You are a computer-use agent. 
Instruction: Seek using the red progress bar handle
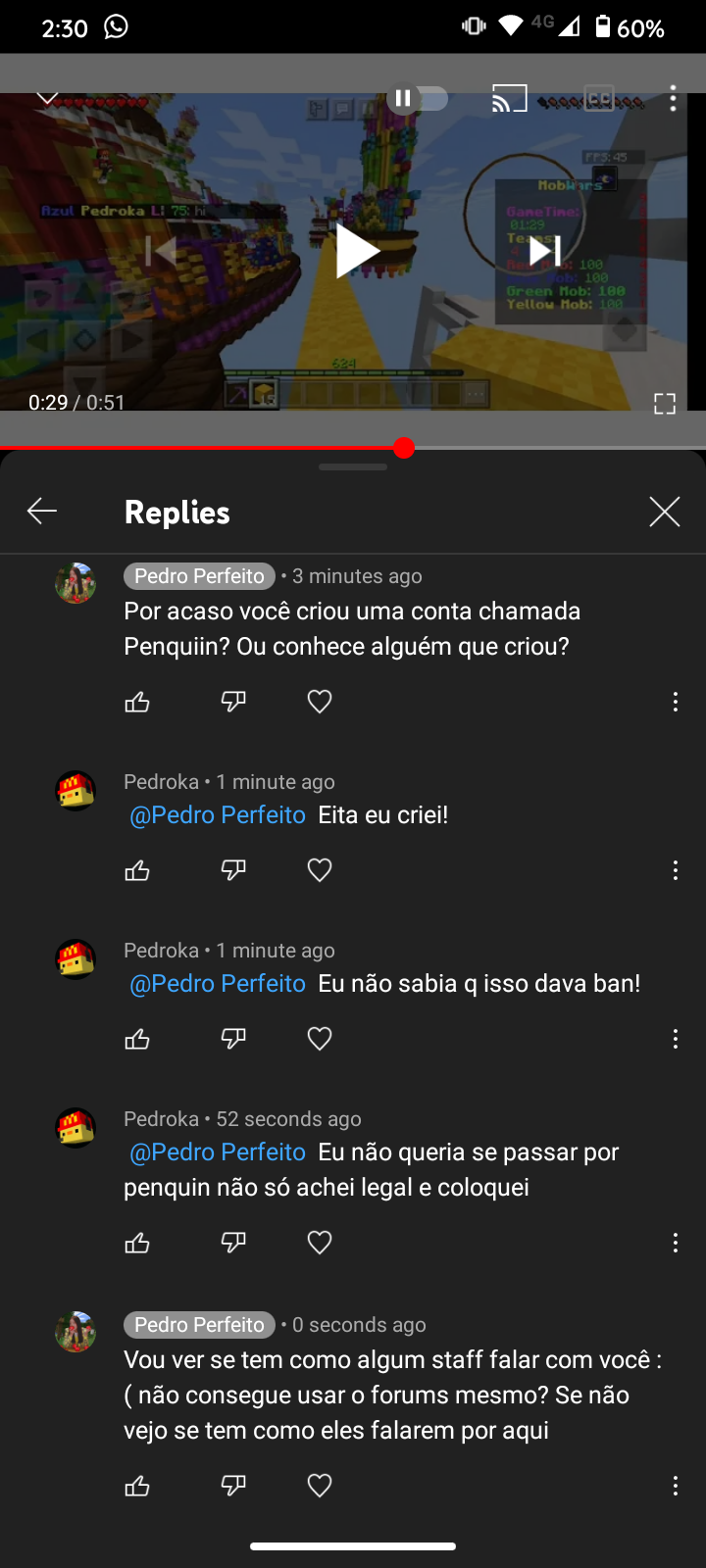click(x=404, y=448)
